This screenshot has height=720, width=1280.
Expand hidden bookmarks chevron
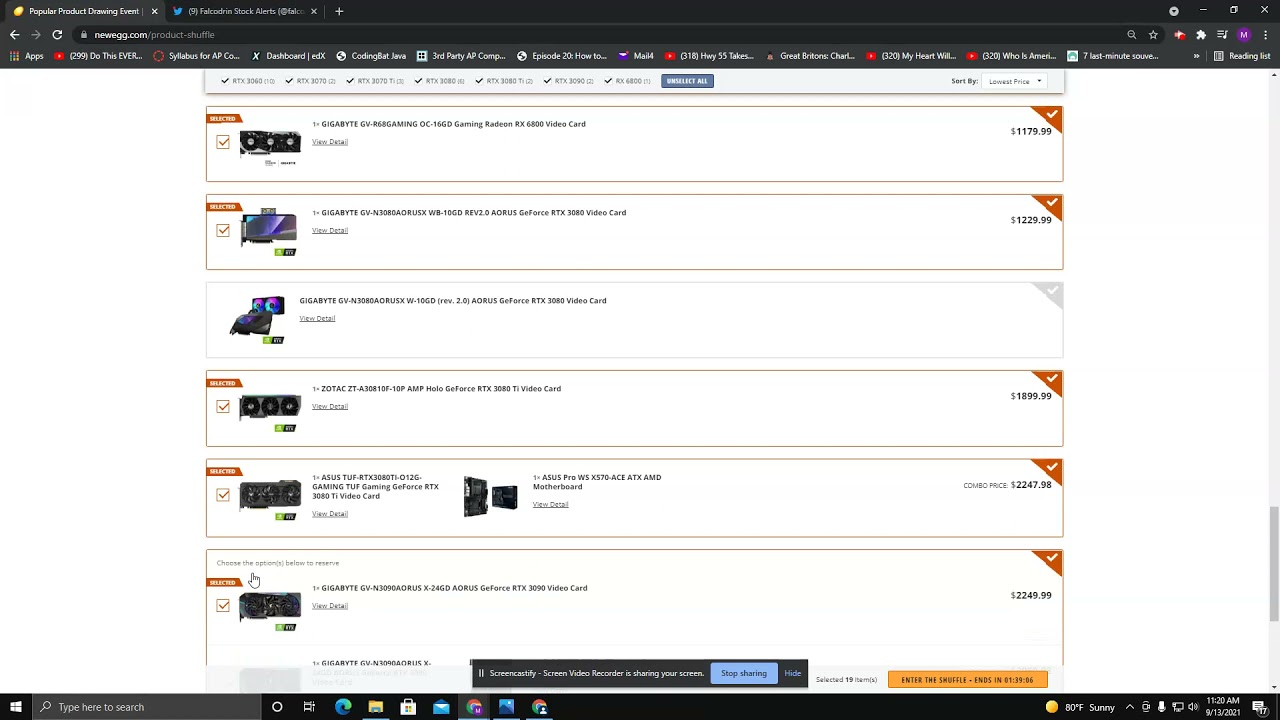pyautogui.click(x=1196, y=56)
